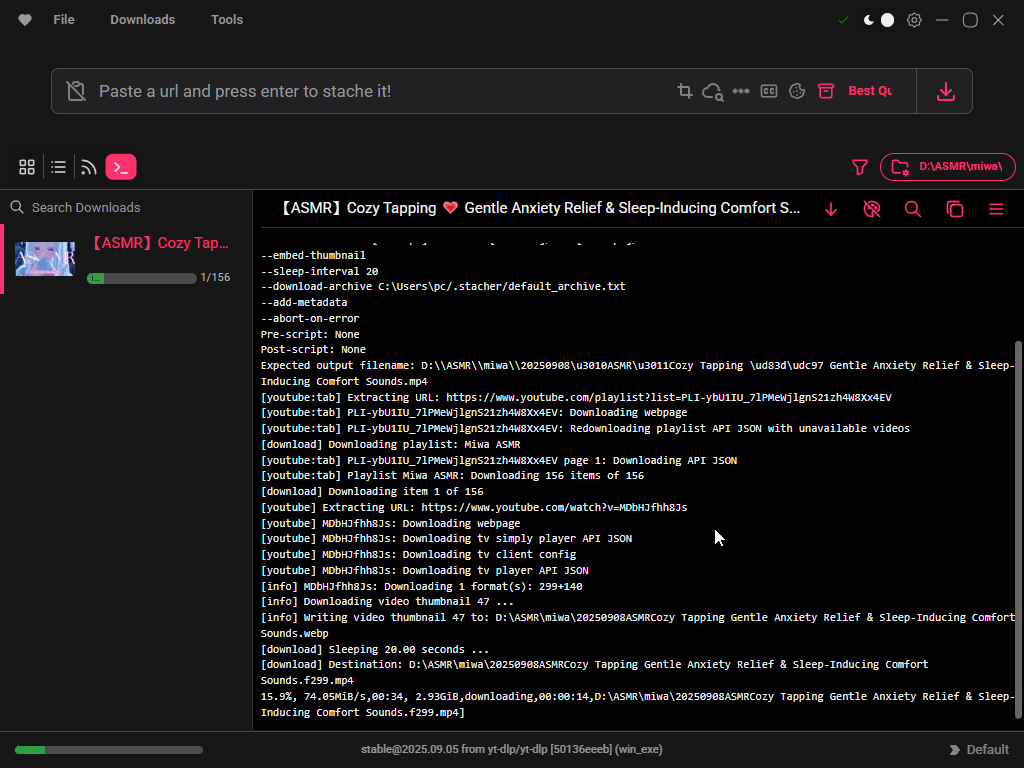The width and height of the screenshot is (1024, 768).
Task: Open the Downloads menu
Action: click(142, 20)
